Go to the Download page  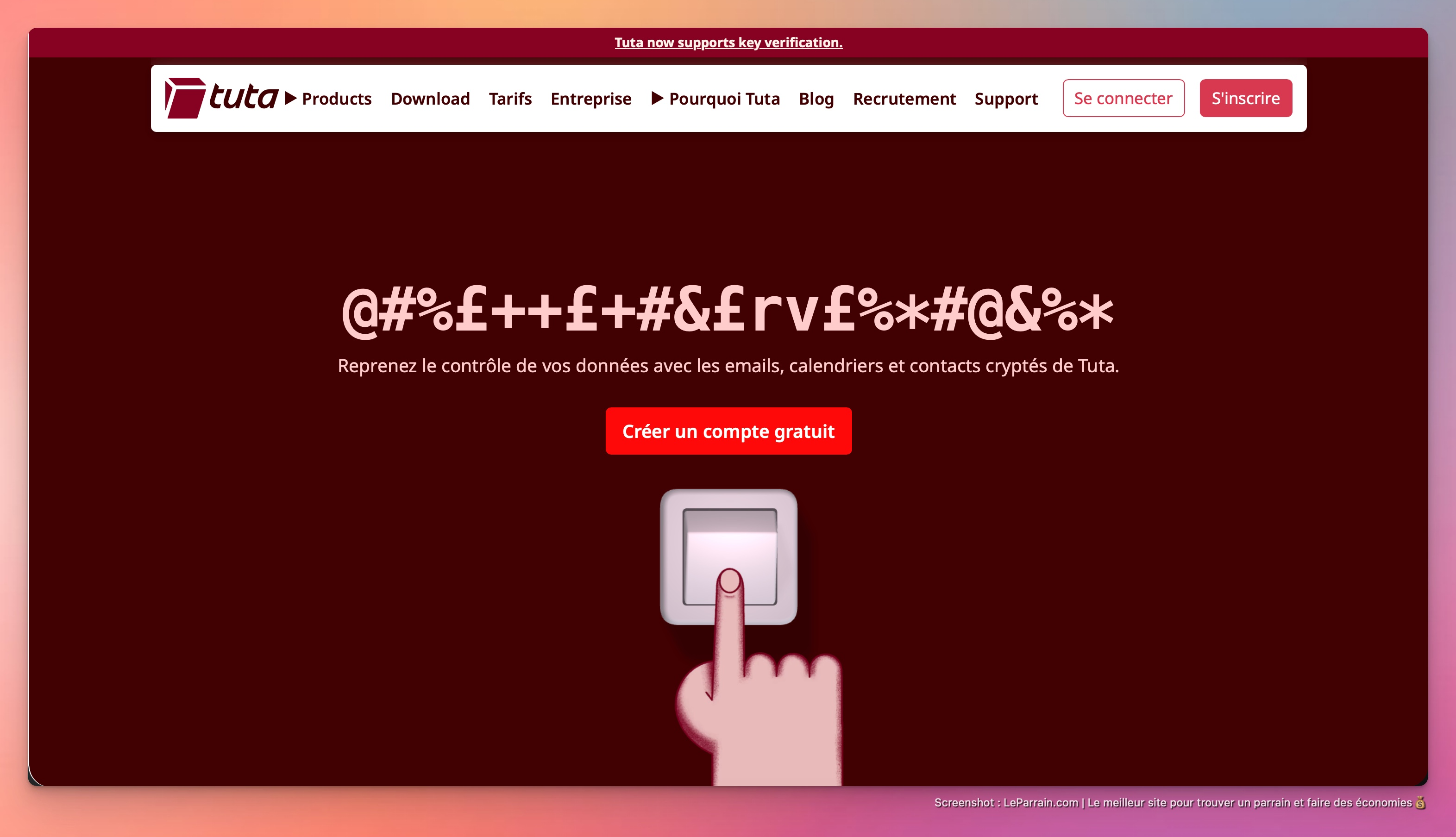tap(430, 99)
